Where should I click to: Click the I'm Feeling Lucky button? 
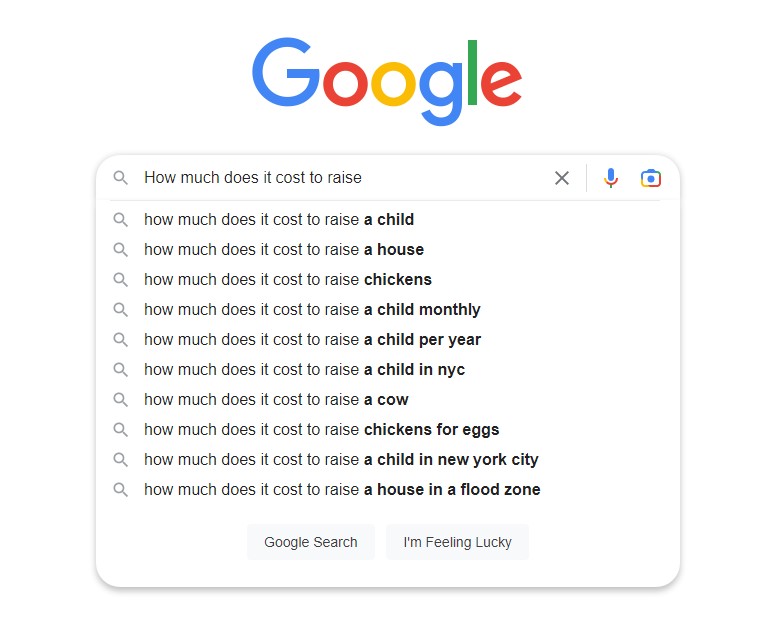point(457,542)
